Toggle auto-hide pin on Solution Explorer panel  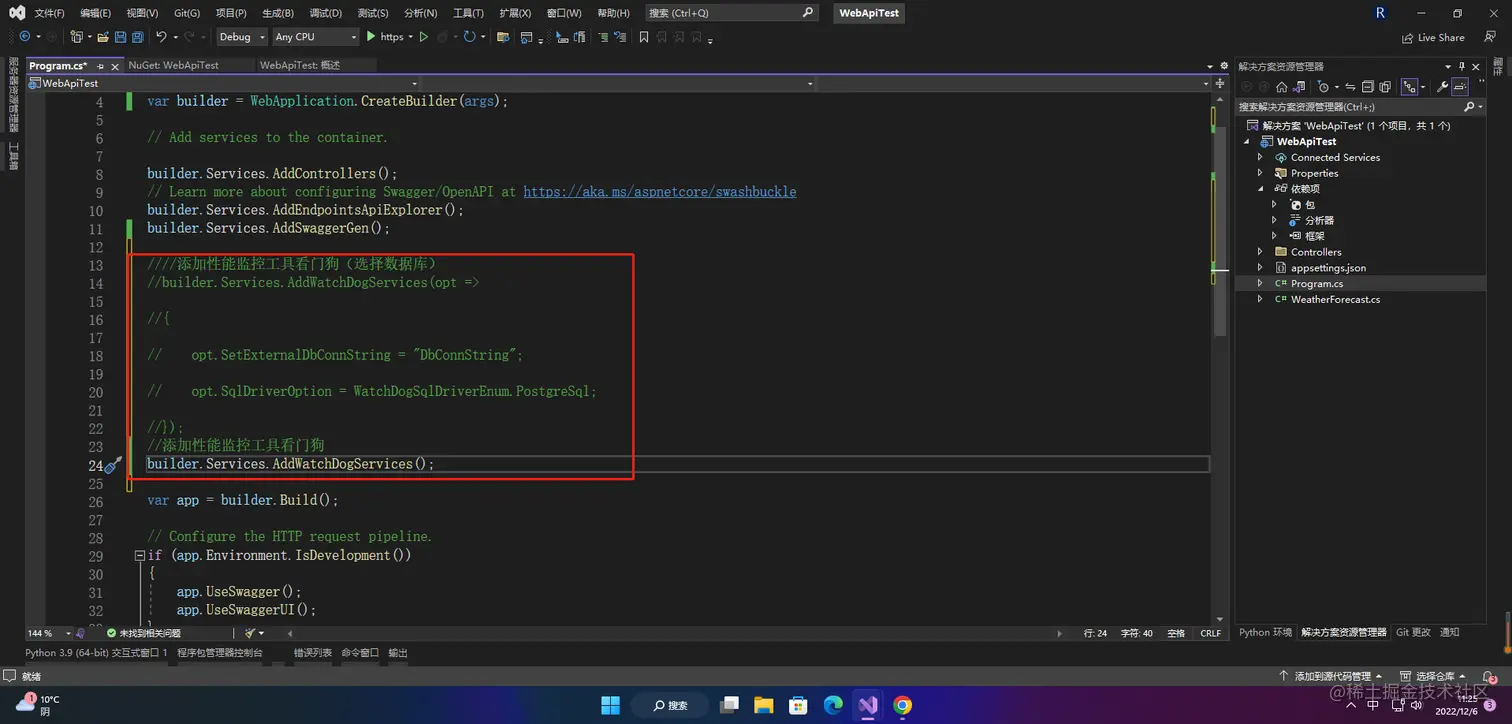(1463, 66)
